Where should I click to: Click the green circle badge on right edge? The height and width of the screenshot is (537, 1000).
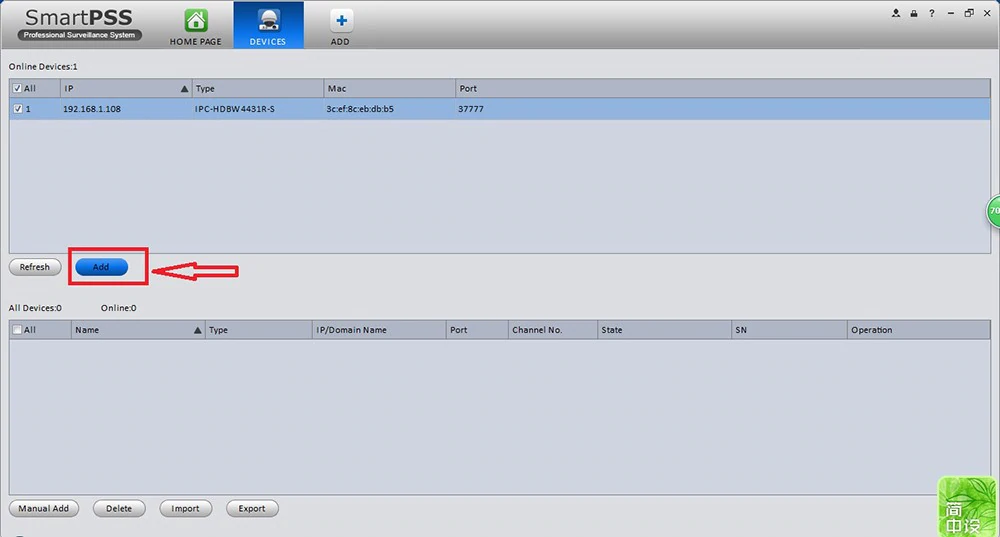click(993, 211)
